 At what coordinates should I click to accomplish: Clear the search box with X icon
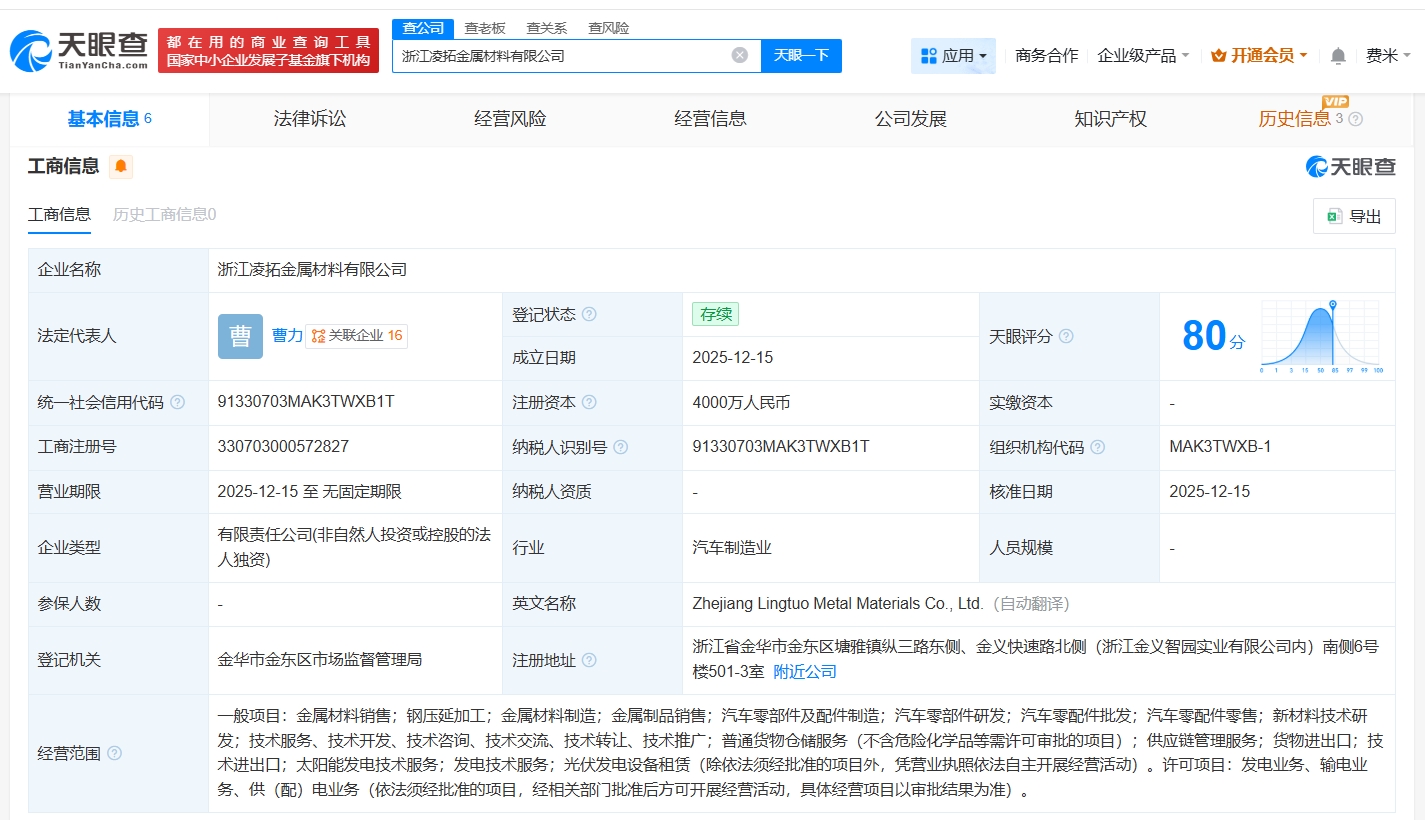739,56
